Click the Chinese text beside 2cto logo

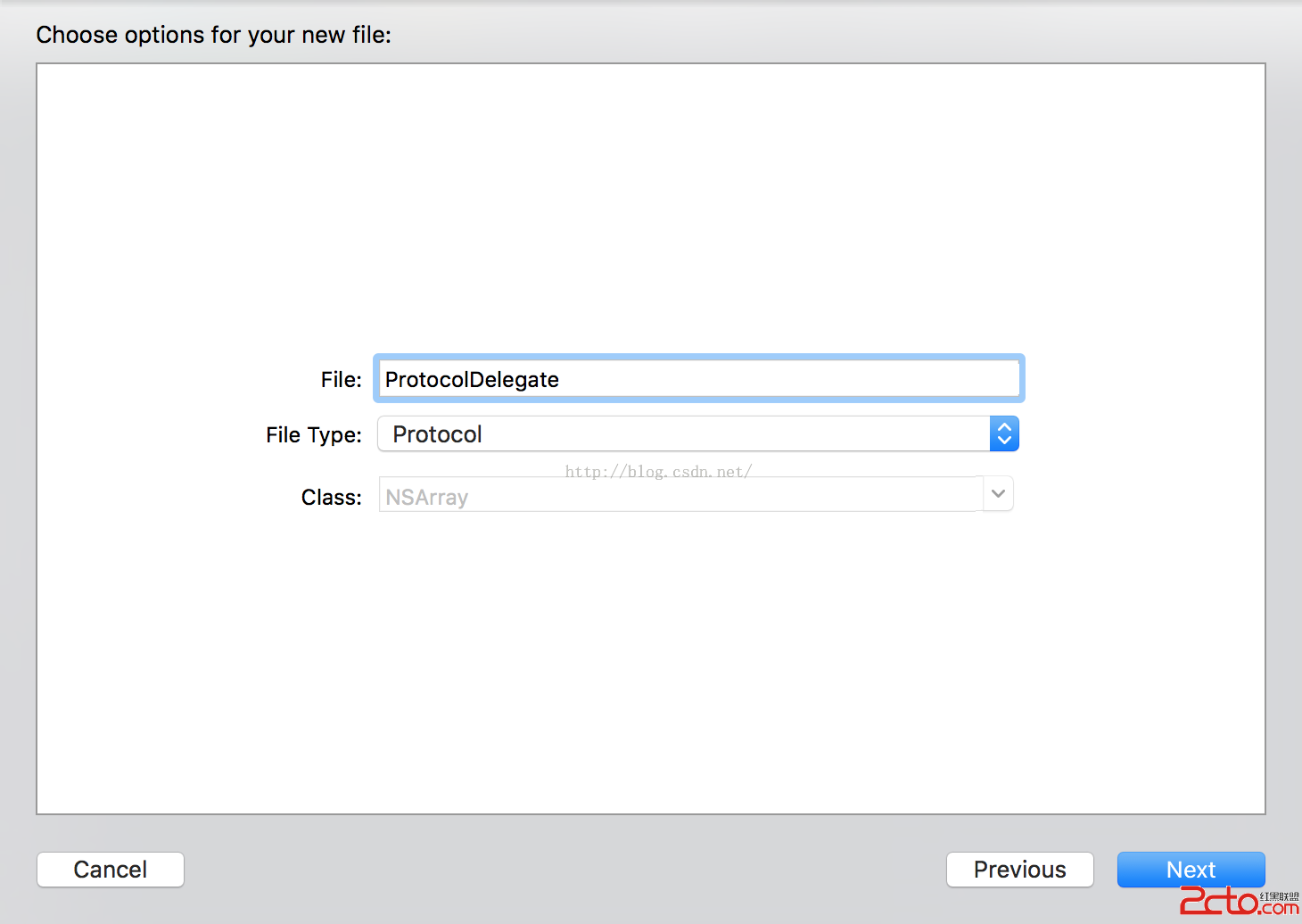coord(1280,895)
